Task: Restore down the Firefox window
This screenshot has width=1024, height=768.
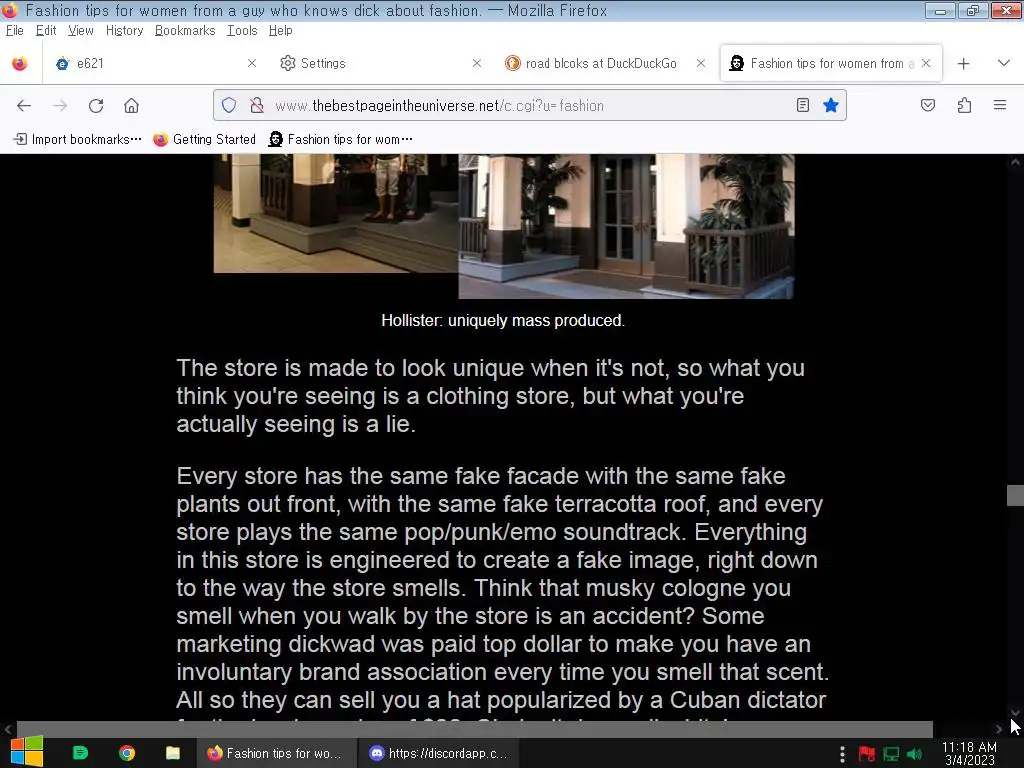Action: [972, 10]
